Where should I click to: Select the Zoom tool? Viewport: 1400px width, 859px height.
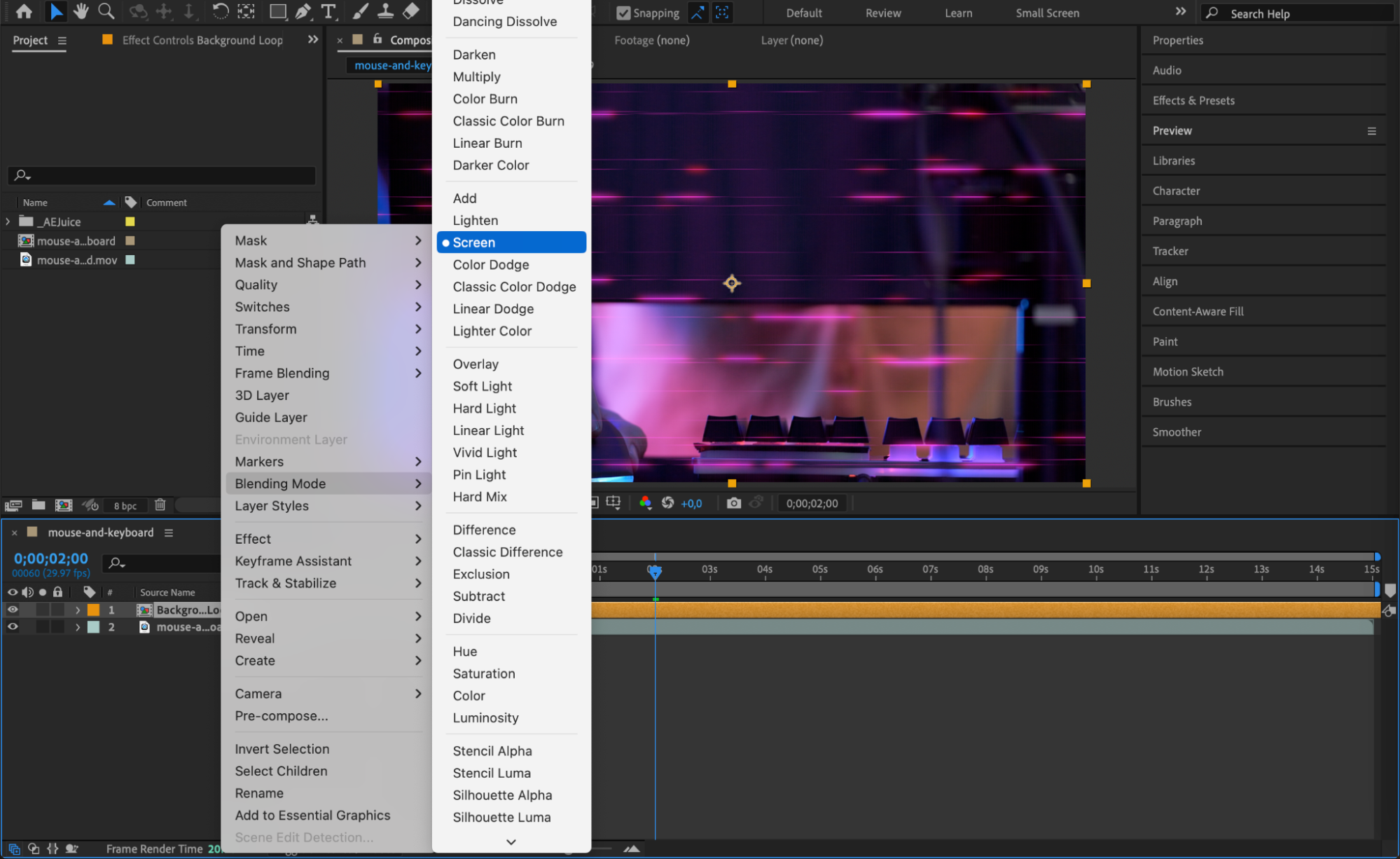click(106, 11)
